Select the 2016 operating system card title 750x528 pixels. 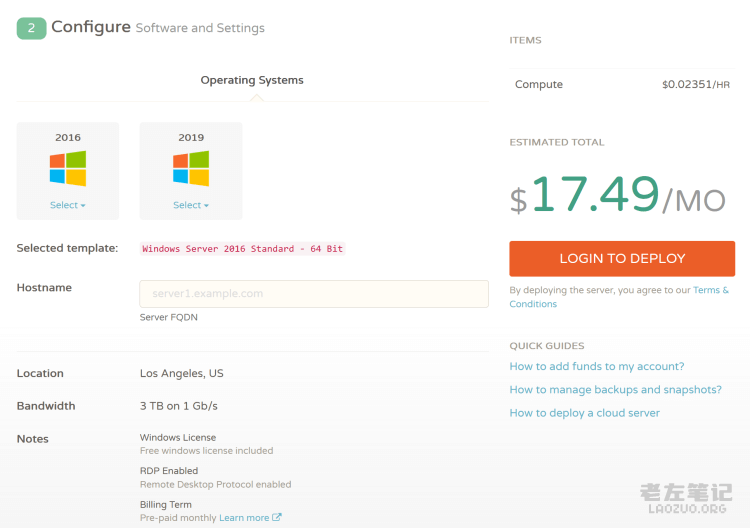[x=68, y=138]
